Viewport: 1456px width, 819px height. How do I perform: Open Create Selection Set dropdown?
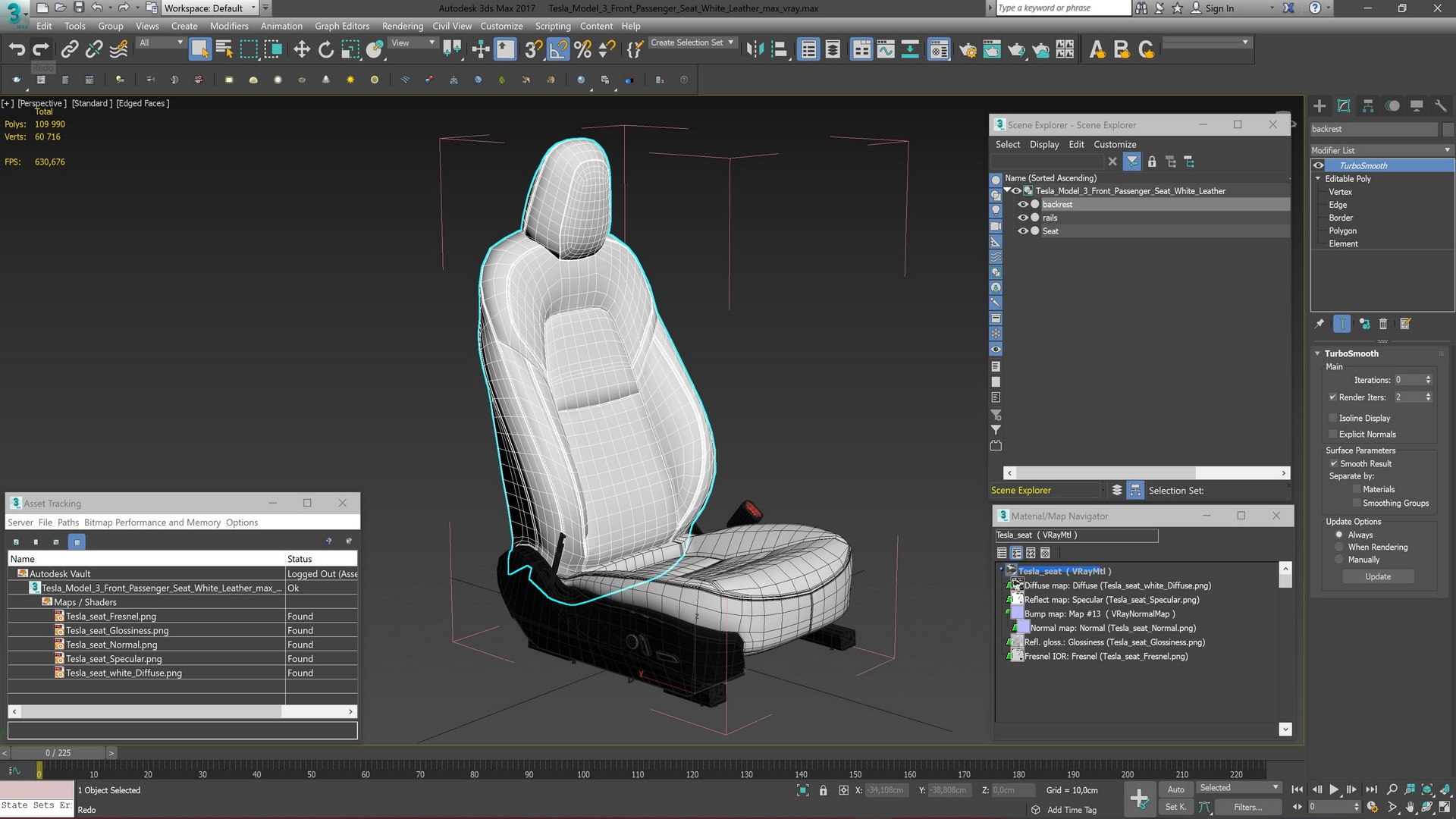(692, 43)
